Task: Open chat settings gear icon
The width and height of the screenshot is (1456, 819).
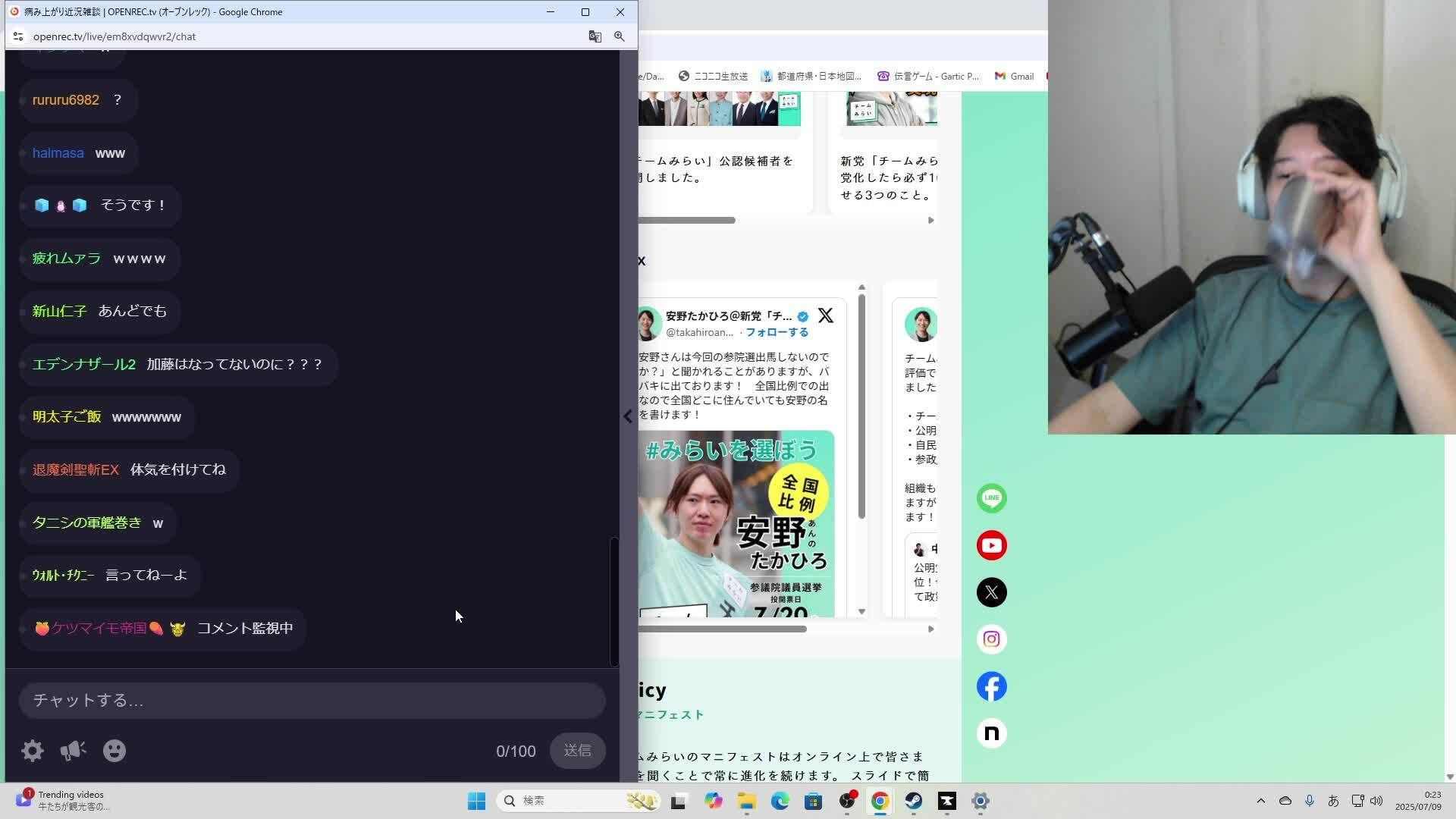Action: point(33,751)
